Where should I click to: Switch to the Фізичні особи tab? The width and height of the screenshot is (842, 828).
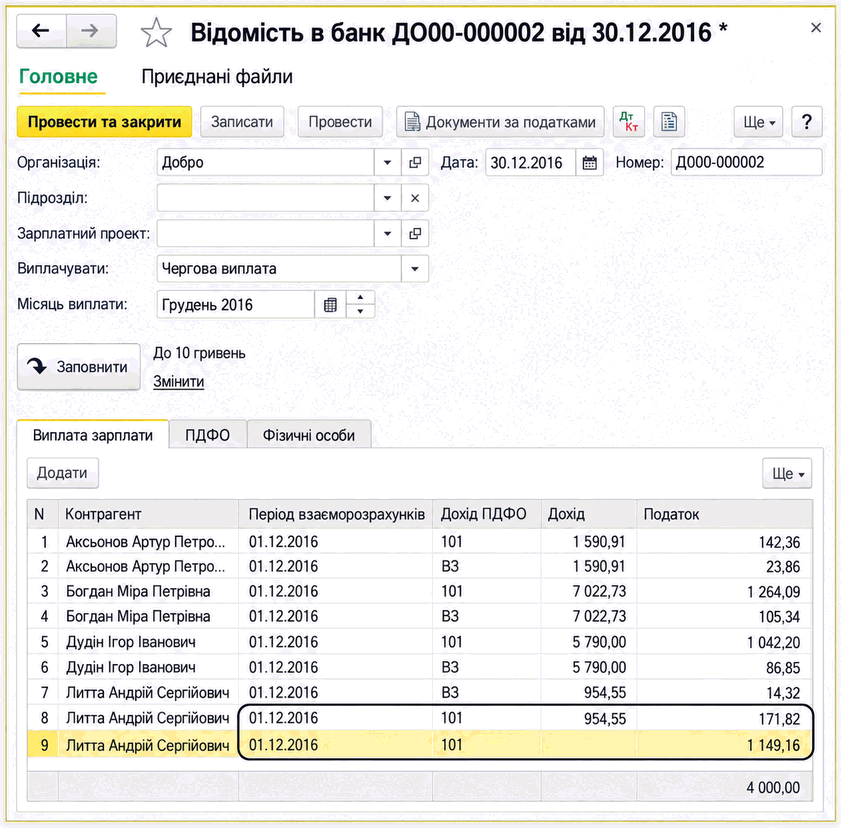309,435
